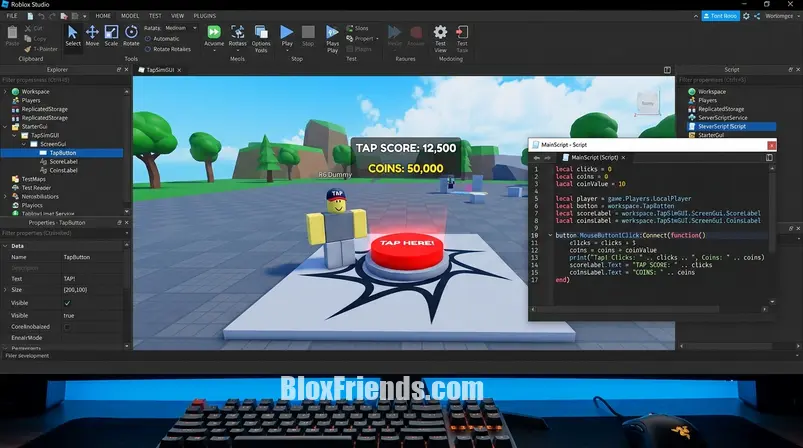
Task: Pop out the Explorer panel
Action: click(x=119, y=70)
